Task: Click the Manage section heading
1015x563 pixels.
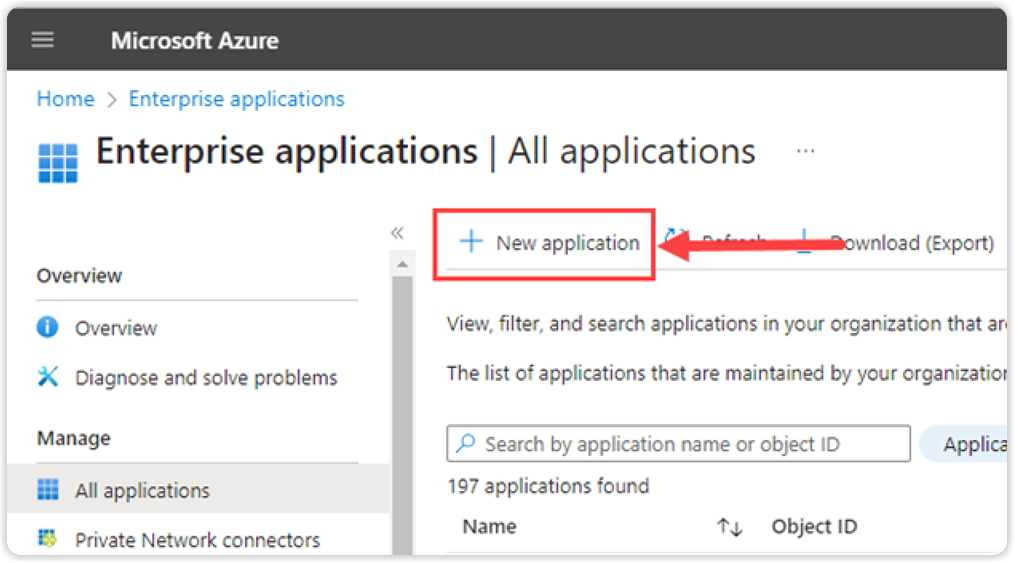Action: (x=74, y=439)
